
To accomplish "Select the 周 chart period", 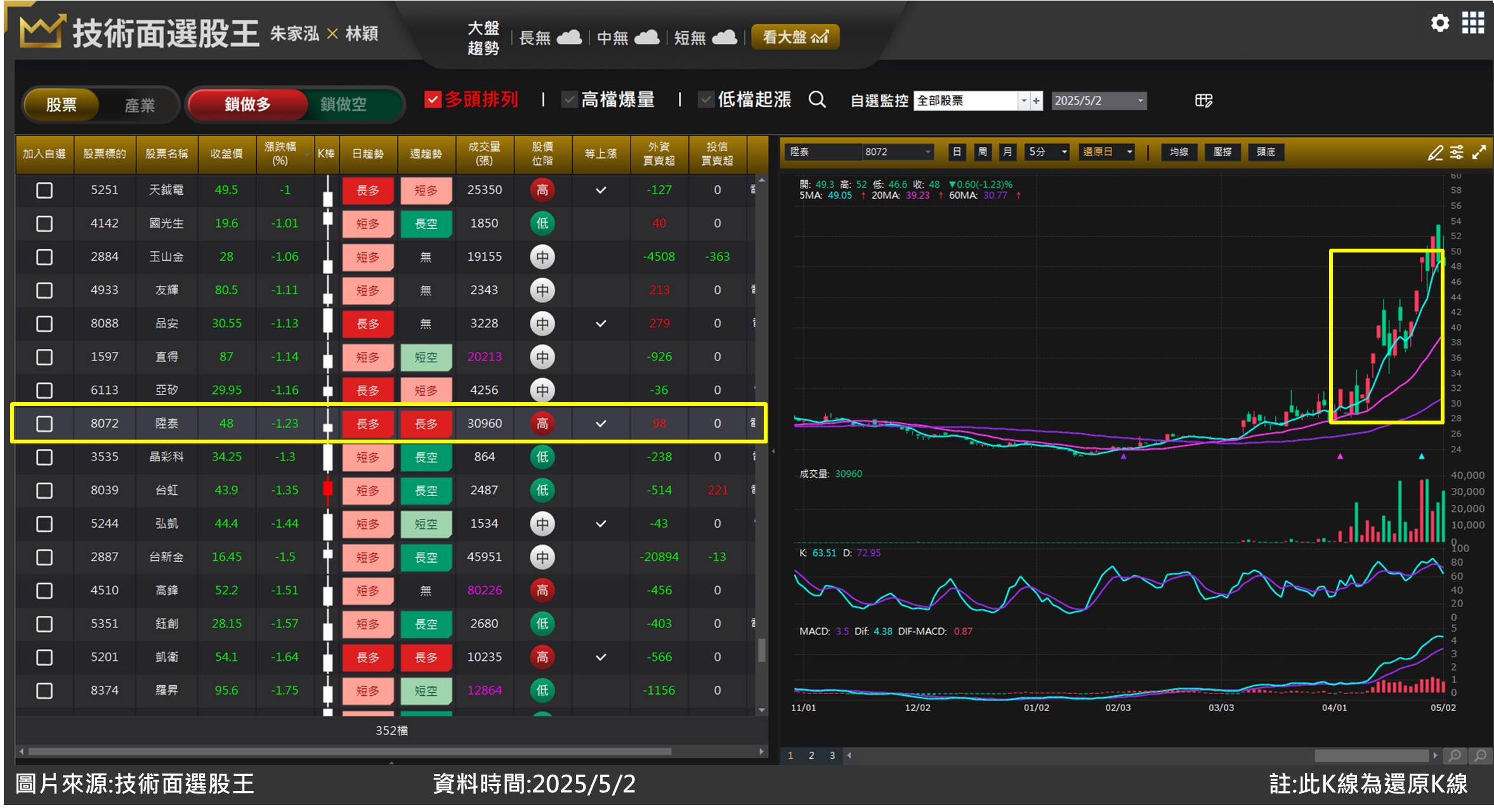I will pos(982,152).
